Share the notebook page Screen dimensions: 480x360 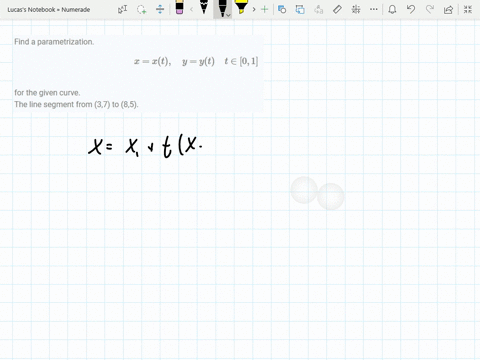click(x=448, y=9)
